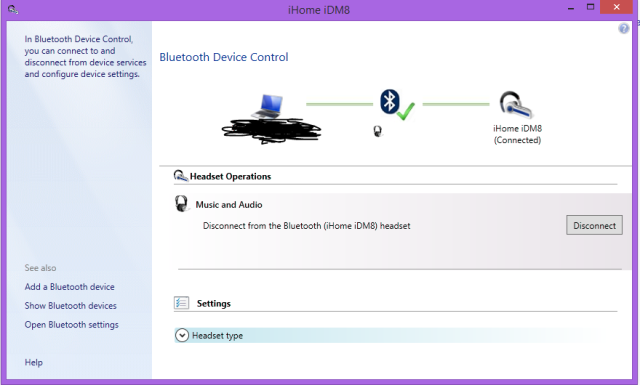Click the See also label
This screenshot has height=385, width=640.
(x=40, y=268)
